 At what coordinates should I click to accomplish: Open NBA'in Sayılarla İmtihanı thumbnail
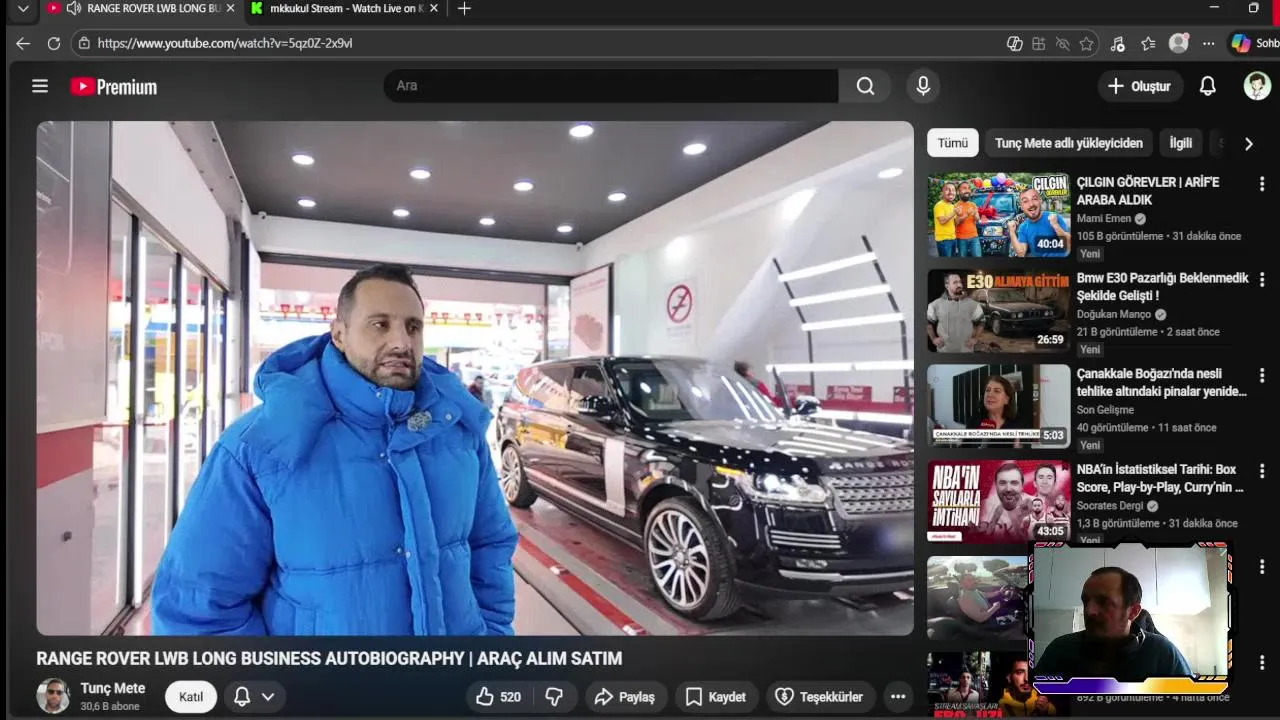[998, 502]
